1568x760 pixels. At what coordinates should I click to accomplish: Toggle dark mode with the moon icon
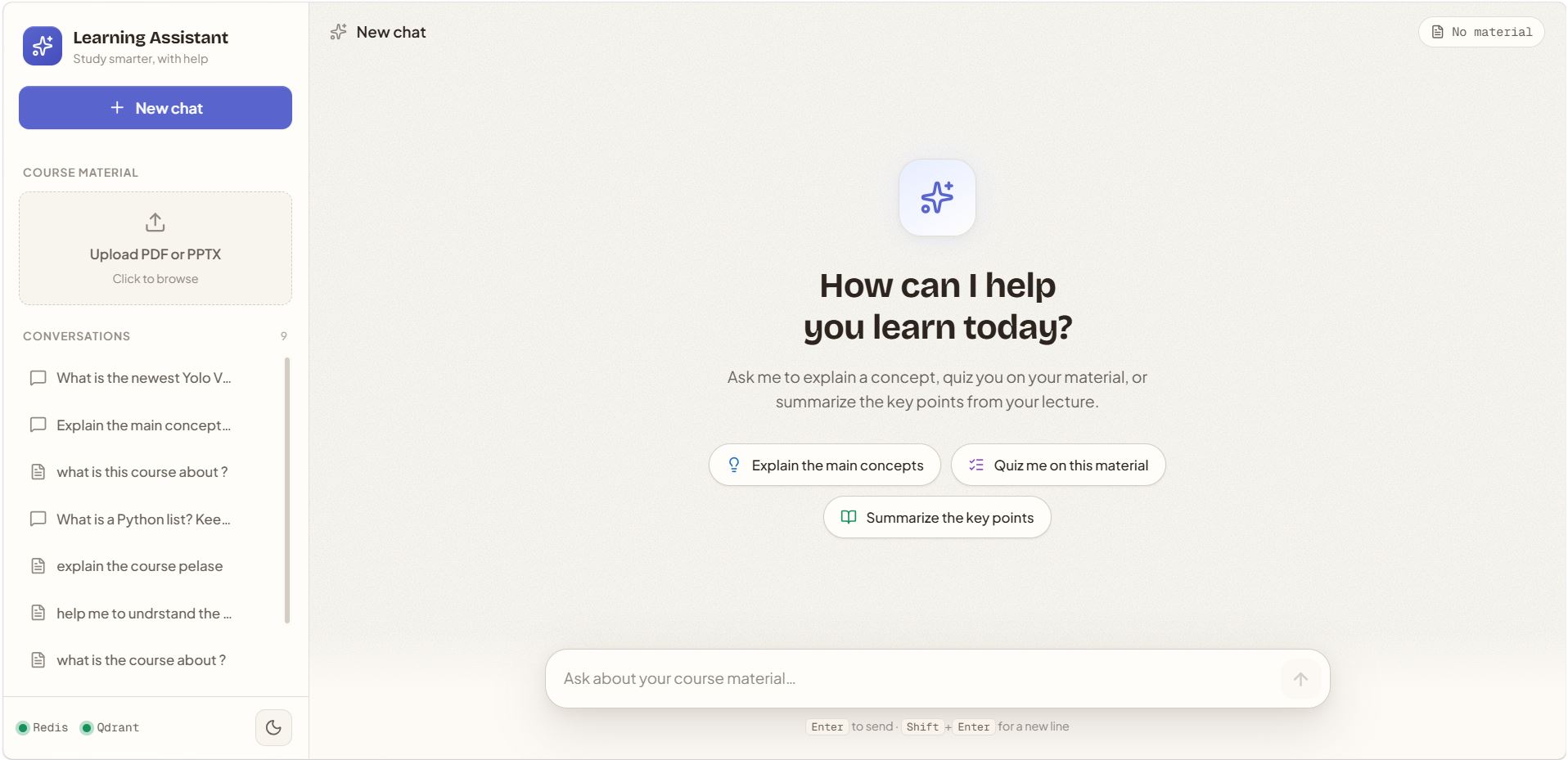tap(273, 727)
